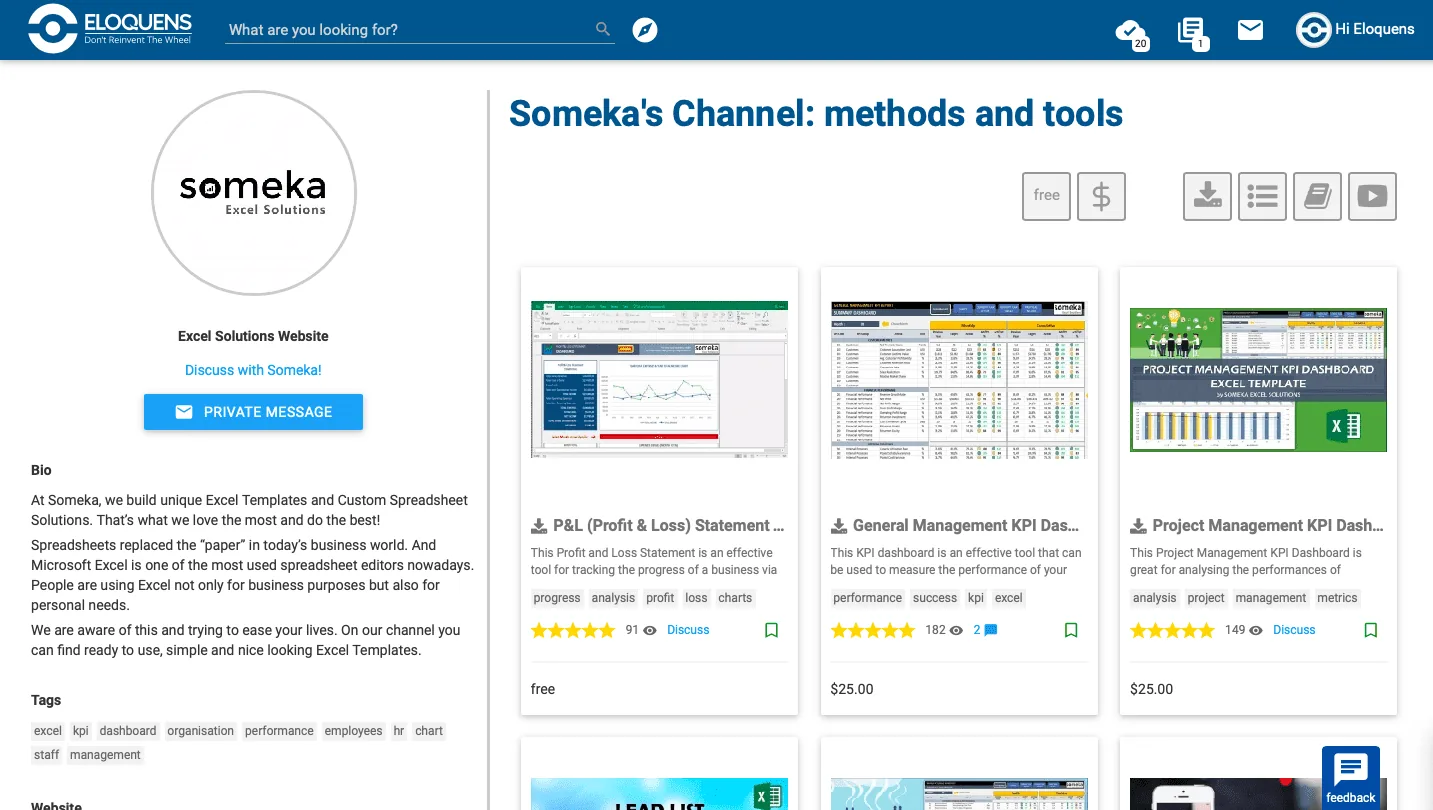Toggle the free price filter
Viewport: 1433px width, 810px height.
(x=1046, y=196)
